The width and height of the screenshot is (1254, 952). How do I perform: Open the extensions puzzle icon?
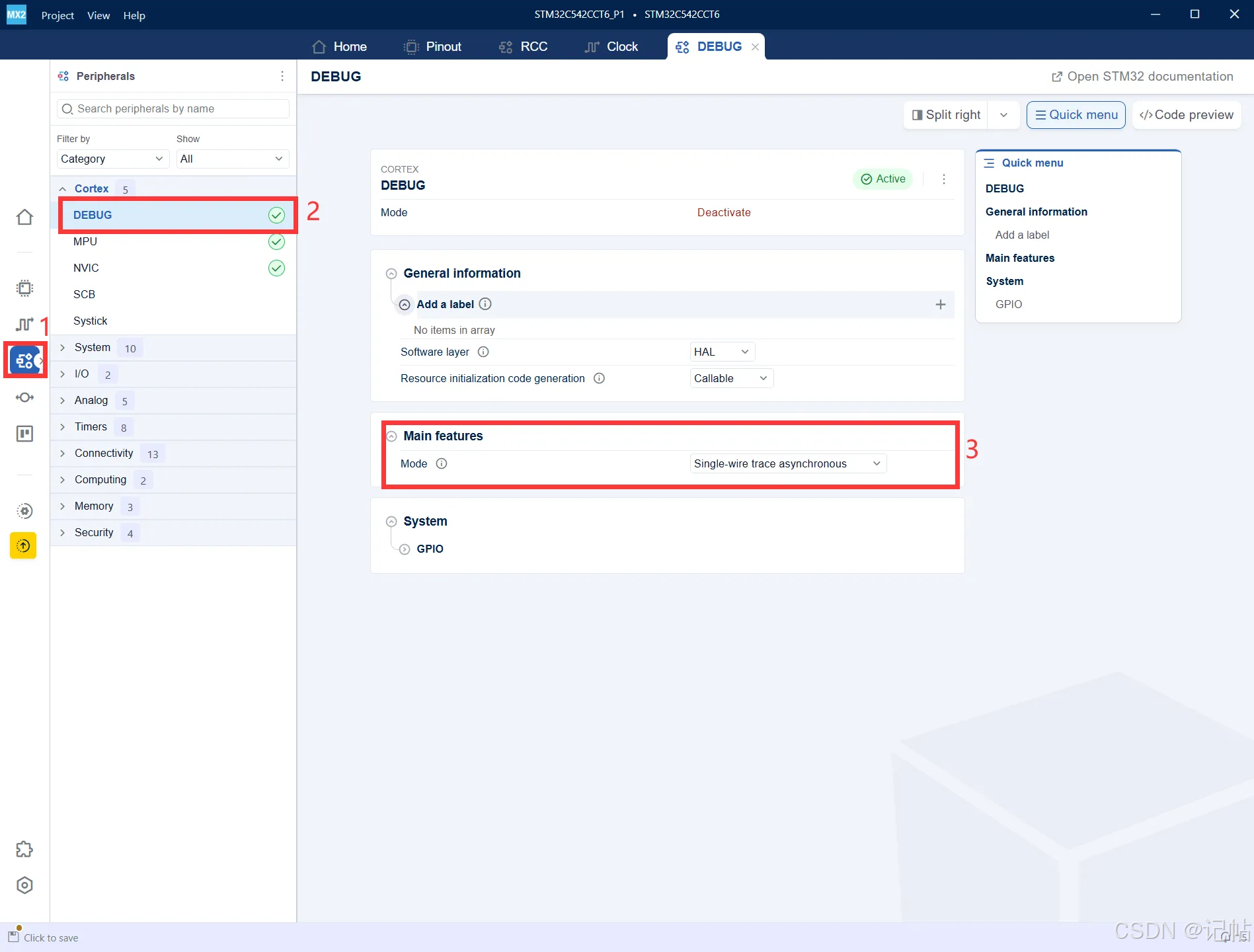[24, 849]
